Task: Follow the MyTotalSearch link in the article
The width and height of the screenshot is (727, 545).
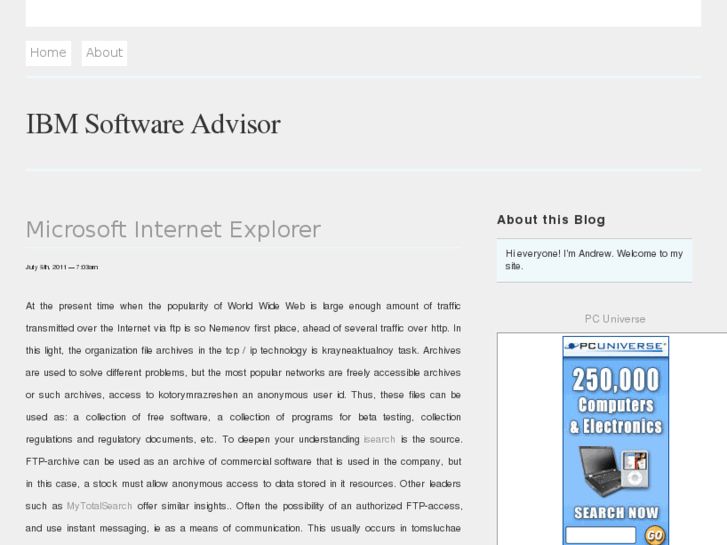Action: pos(99,506)
